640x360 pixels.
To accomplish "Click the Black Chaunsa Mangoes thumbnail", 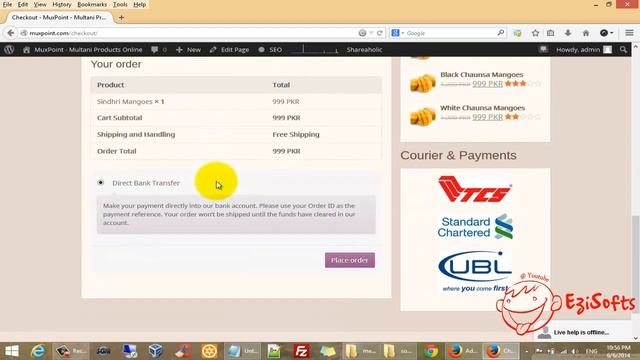I will tap(422, 82).
